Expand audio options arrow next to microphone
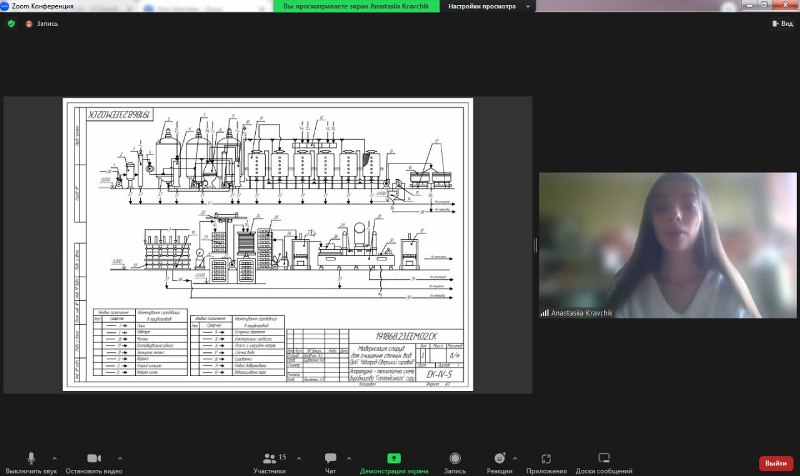Viewport: 800px width, 476px height. click(54, 457)
